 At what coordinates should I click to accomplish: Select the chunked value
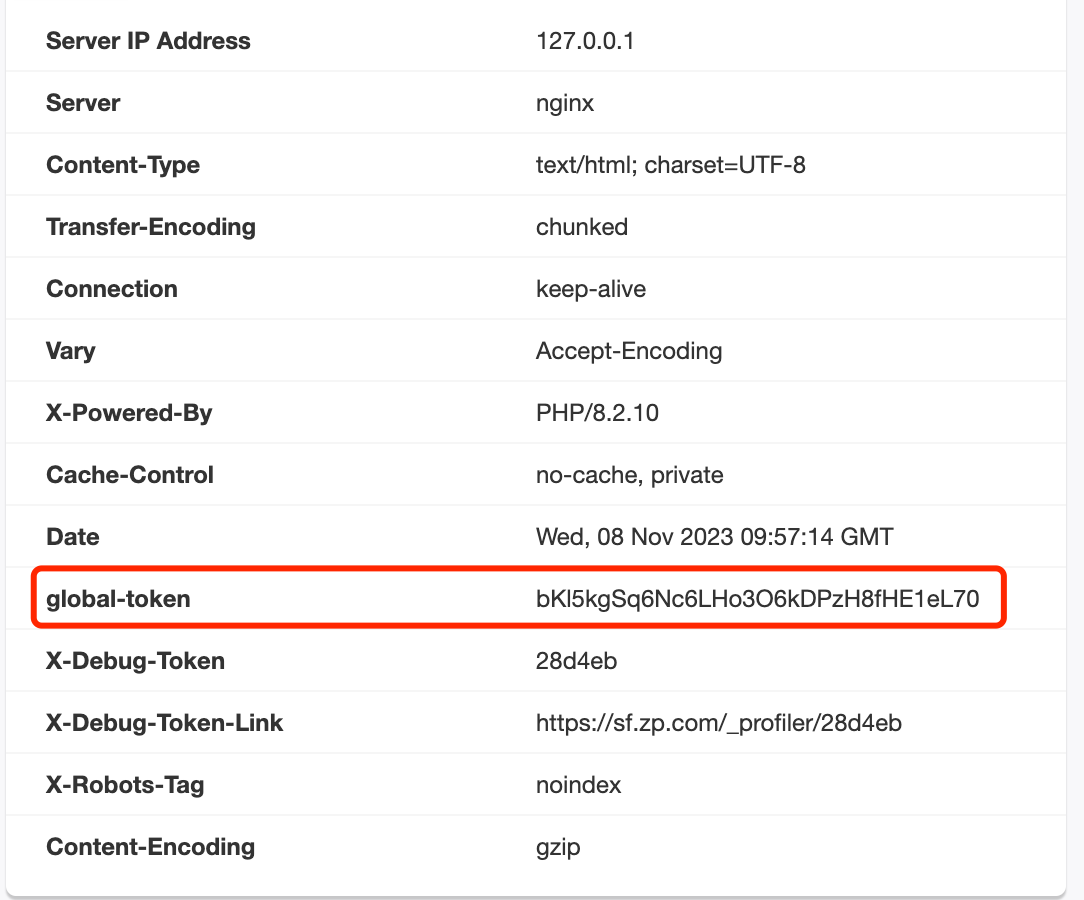click(x=581, y=227)
